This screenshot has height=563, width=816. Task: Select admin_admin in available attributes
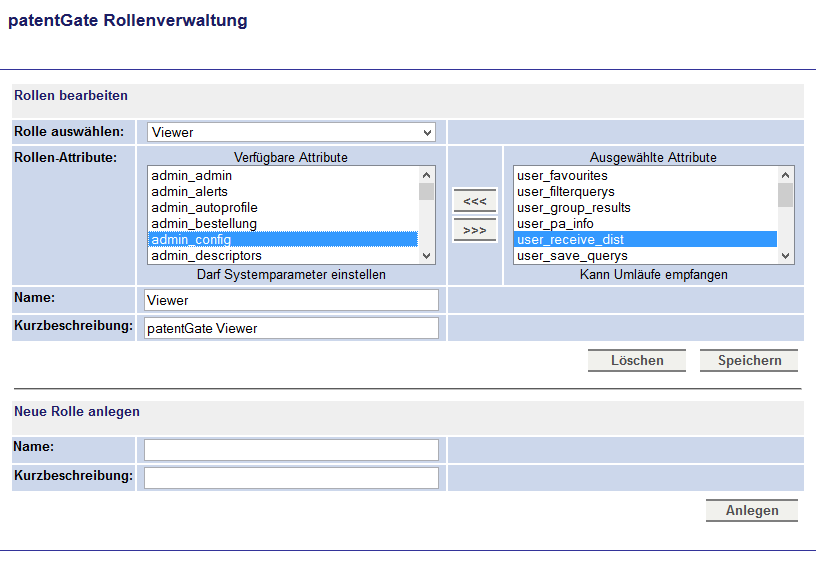283,175
